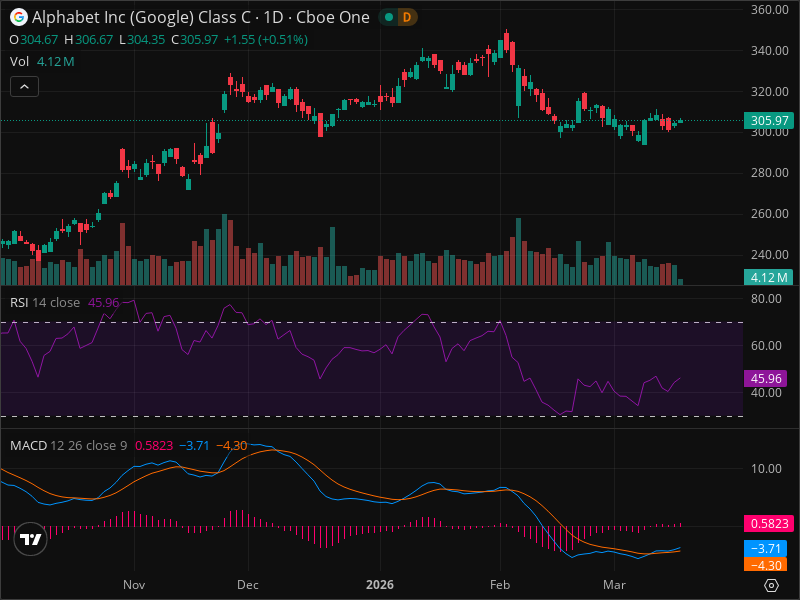Click the 305.97 current price label
This screenshot has height=600, width=800.
coord(769,120)
